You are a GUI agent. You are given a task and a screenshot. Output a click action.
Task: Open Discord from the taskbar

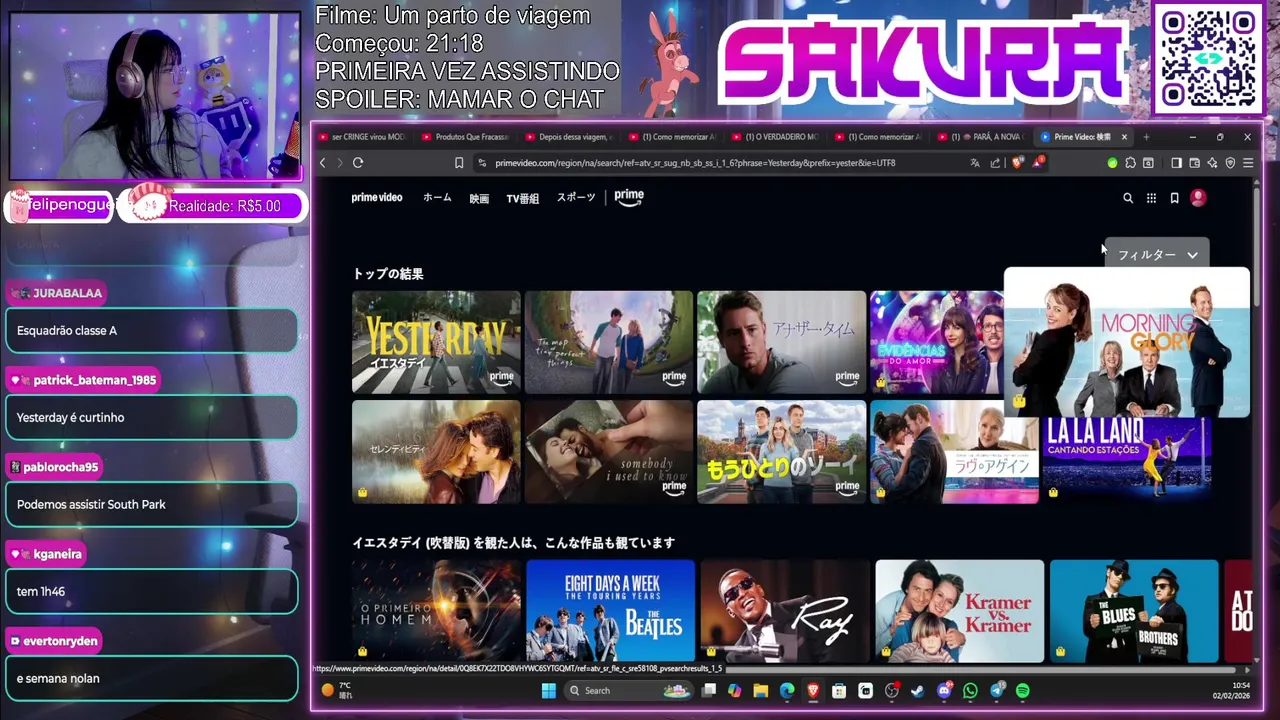944,690
